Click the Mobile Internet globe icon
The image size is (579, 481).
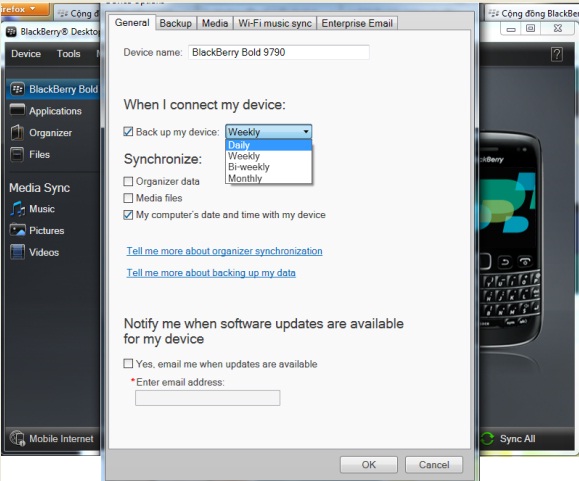pyautogui.click(x=17, y=438)
